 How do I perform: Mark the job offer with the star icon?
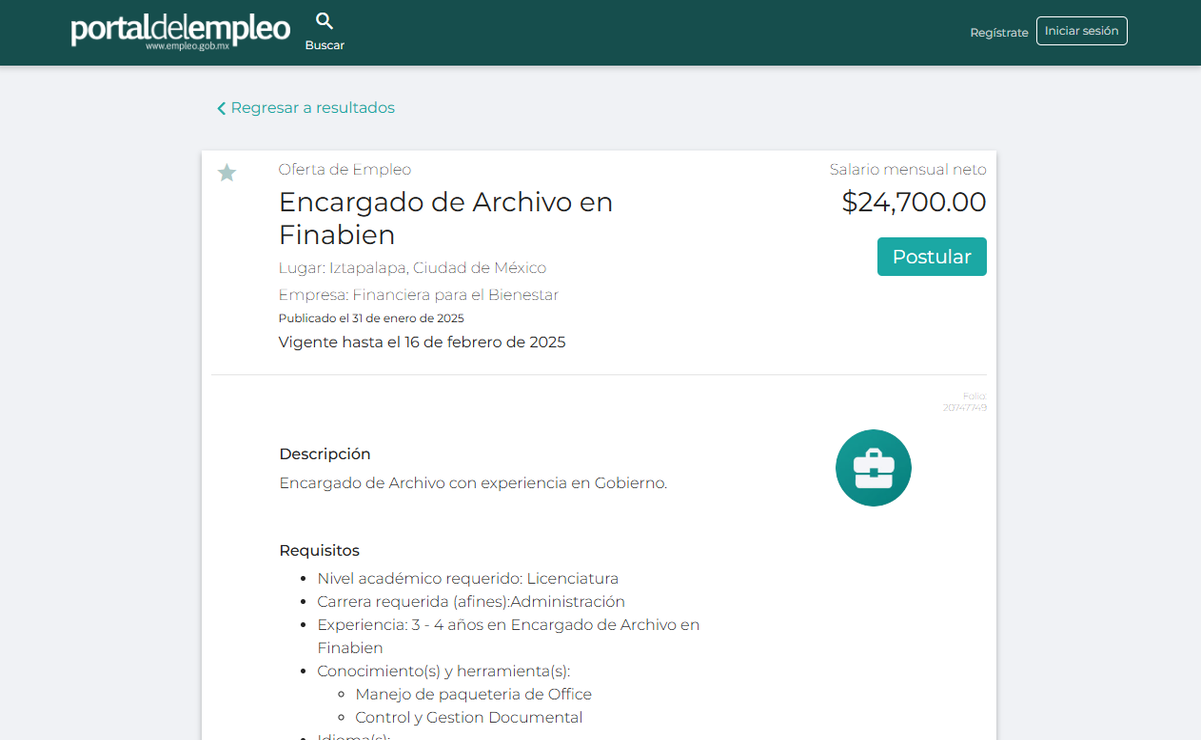pos(227,173)
